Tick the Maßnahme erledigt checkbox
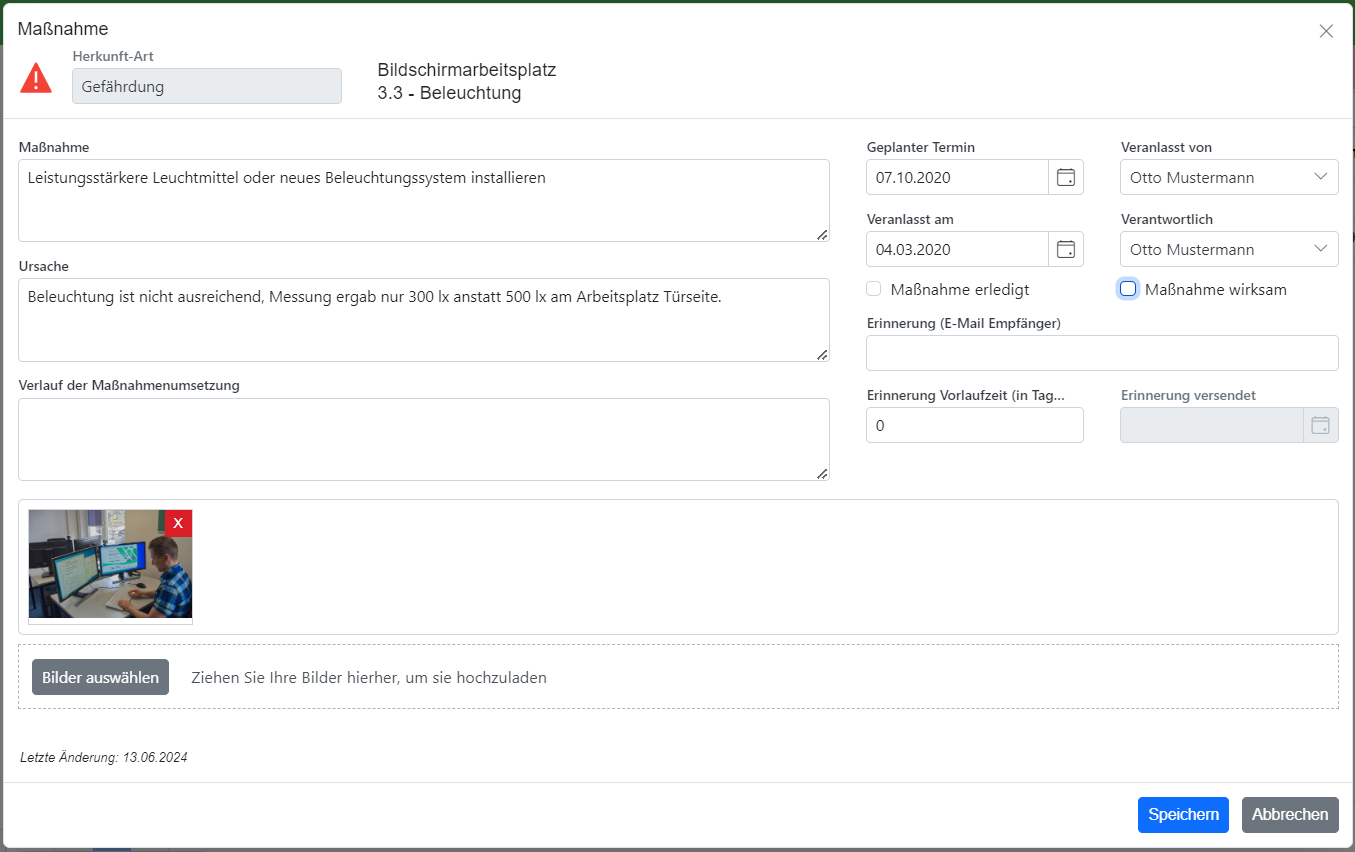 (874, 289)
